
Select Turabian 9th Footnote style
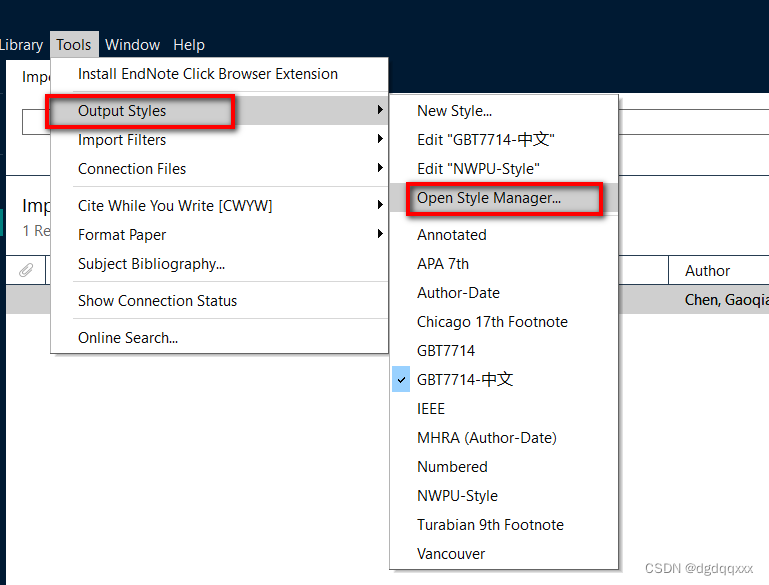[x=504, y=525]
